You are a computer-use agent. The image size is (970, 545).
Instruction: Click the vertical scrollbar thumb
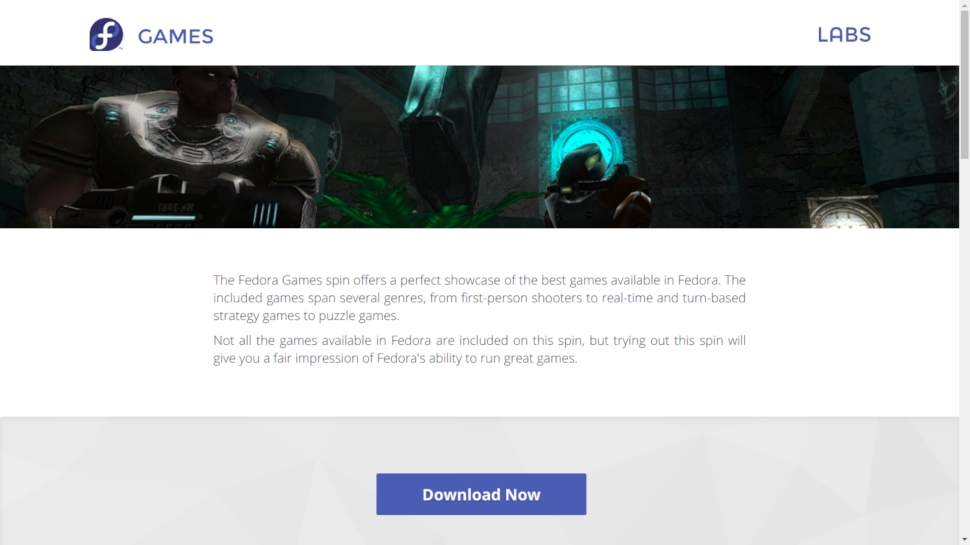[964, 84]
